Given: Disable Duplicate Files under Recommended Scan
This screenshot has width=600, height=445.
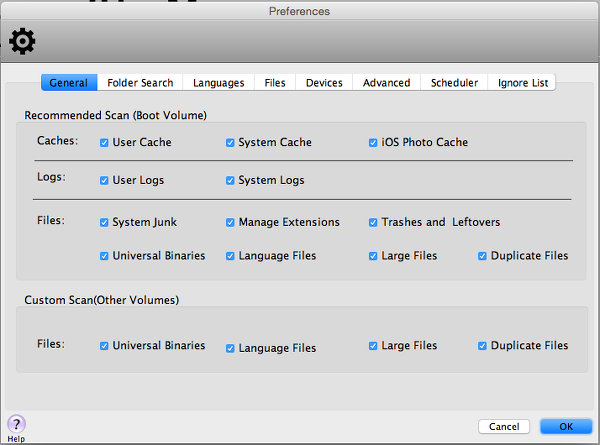Looking at the screenshot, I should (x=482, y=256).
